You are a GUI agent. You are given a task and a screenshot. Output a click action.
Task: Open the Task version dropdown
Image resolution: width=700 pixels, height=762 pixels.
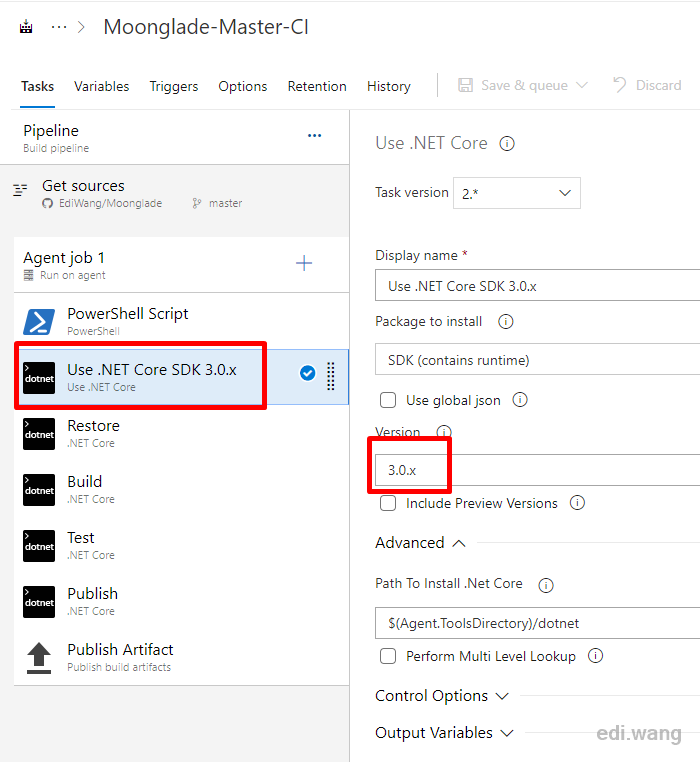(517, 193)
